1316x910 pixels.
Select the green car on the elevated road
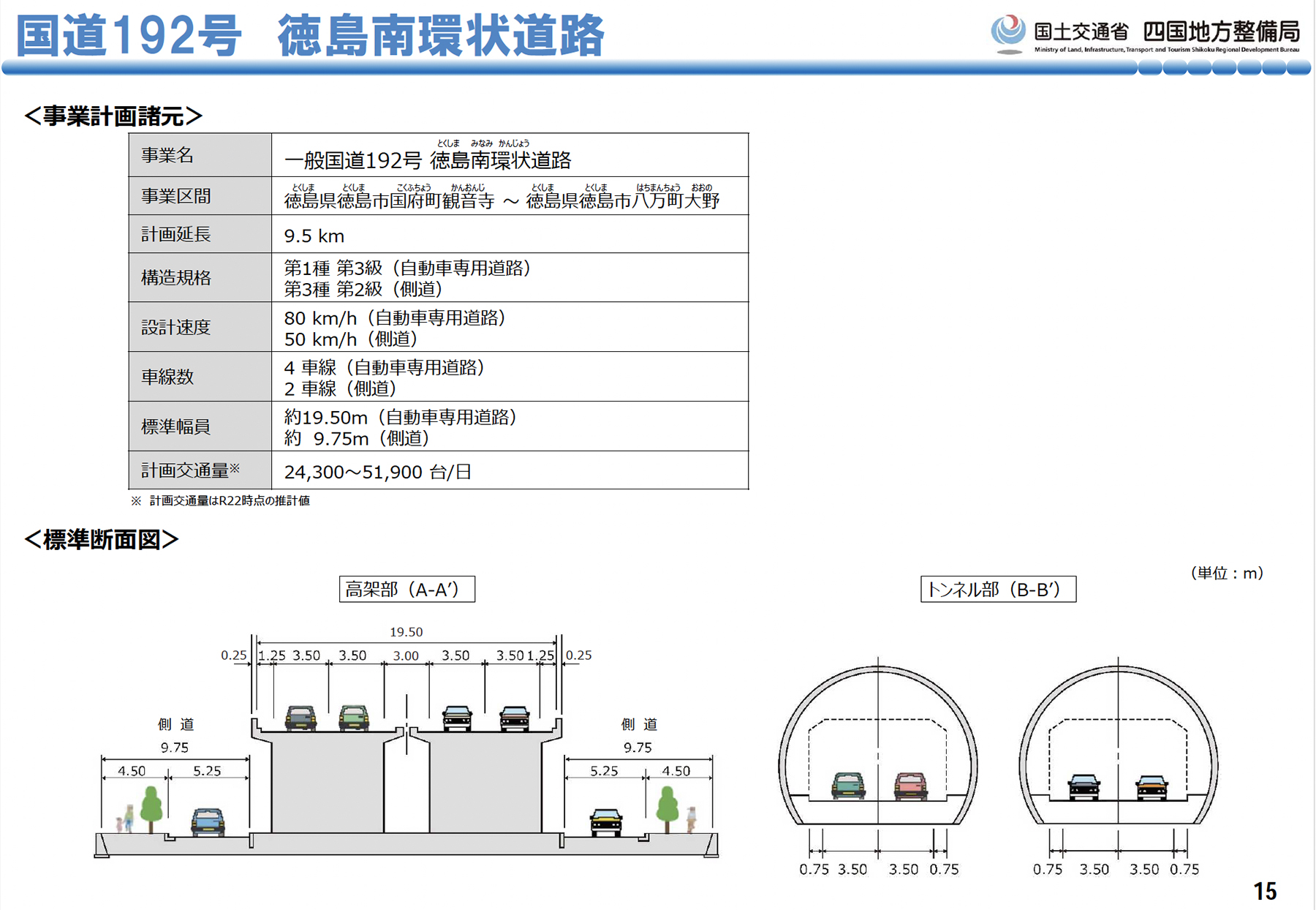[354, 717]
